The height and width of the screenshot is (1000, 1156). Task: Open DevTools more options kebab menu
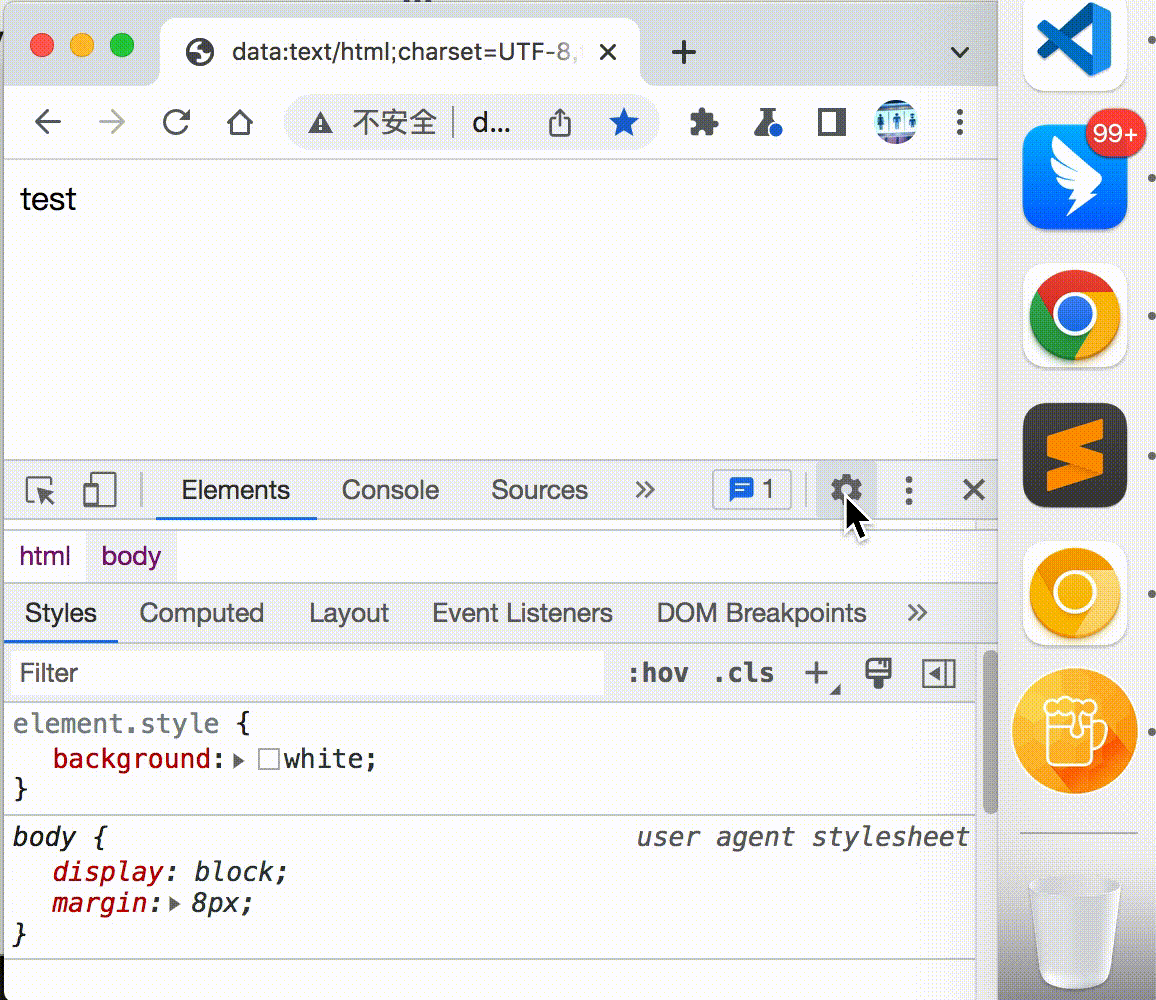[x=908, y=490]
